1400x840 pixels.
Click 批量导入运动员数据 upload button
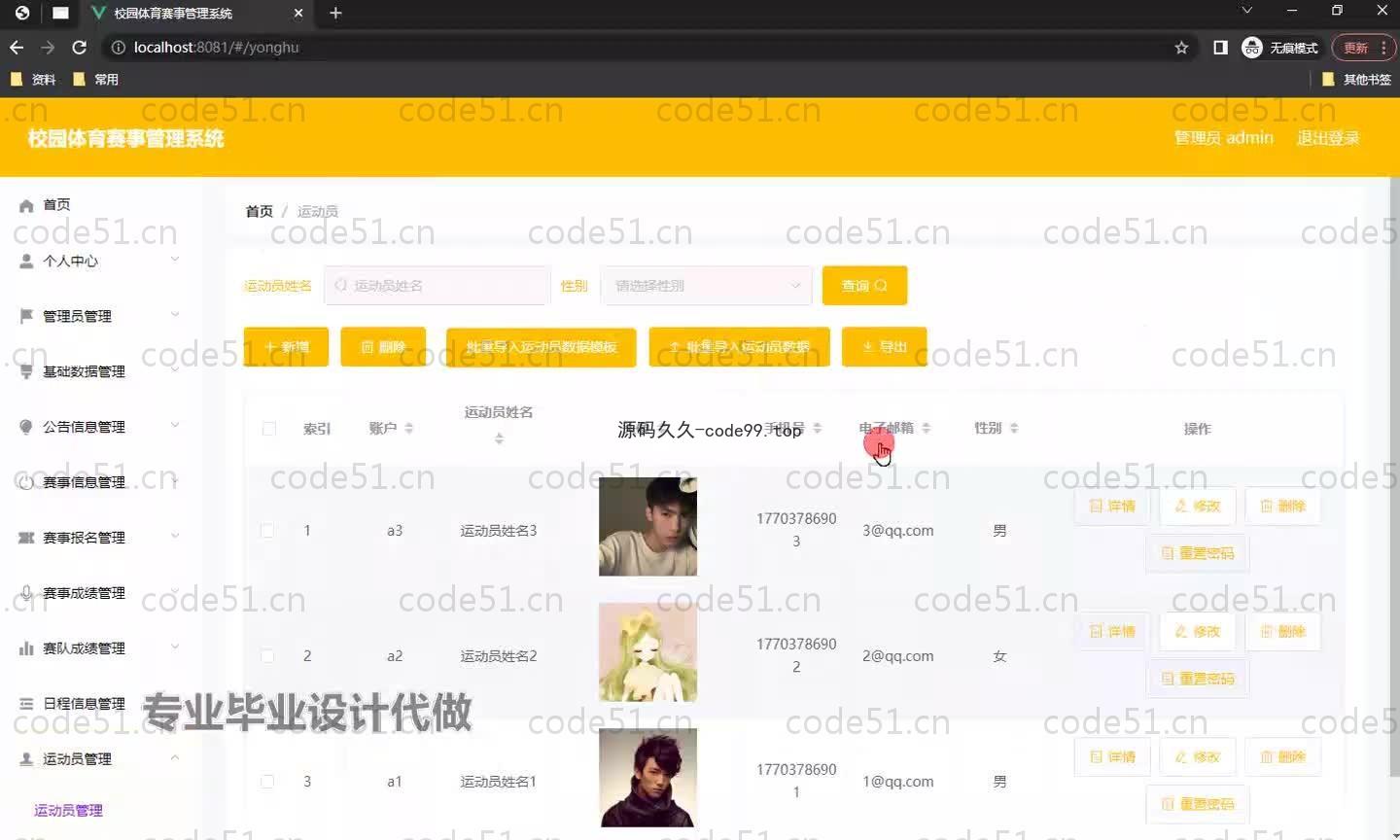[x=739, y=347]
